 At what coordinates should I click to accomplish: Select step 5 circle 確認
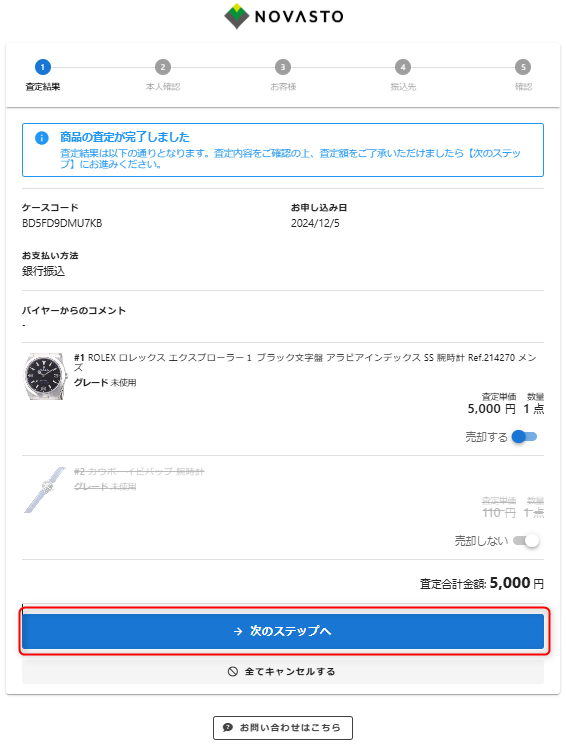pos(523,67)
